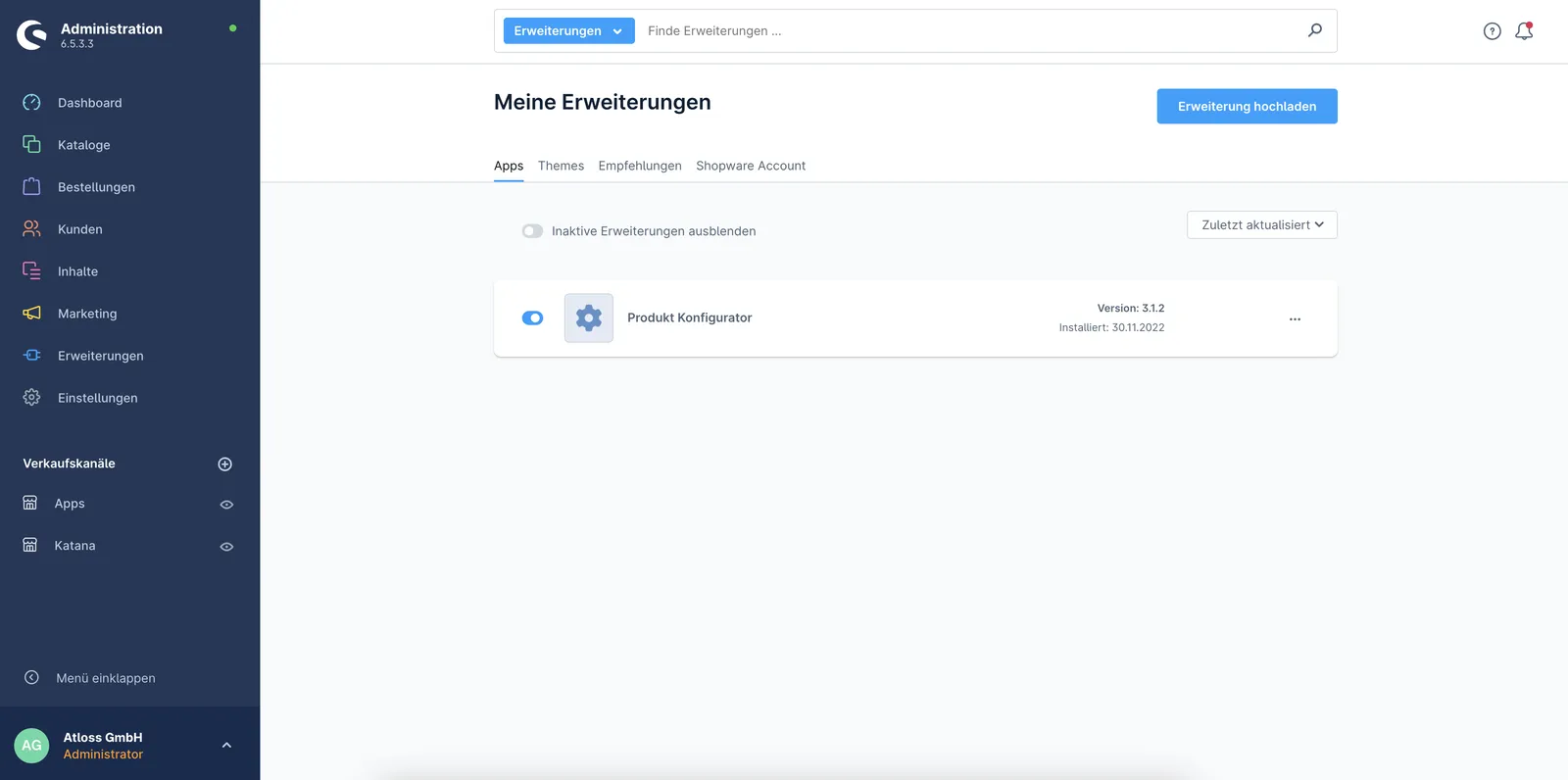Viewport: 1568px width, 780px height.
Task: Open the Zuletzt aktualisiert sort dropdown
Action: pyautogui.click(x=1262, y=225)
